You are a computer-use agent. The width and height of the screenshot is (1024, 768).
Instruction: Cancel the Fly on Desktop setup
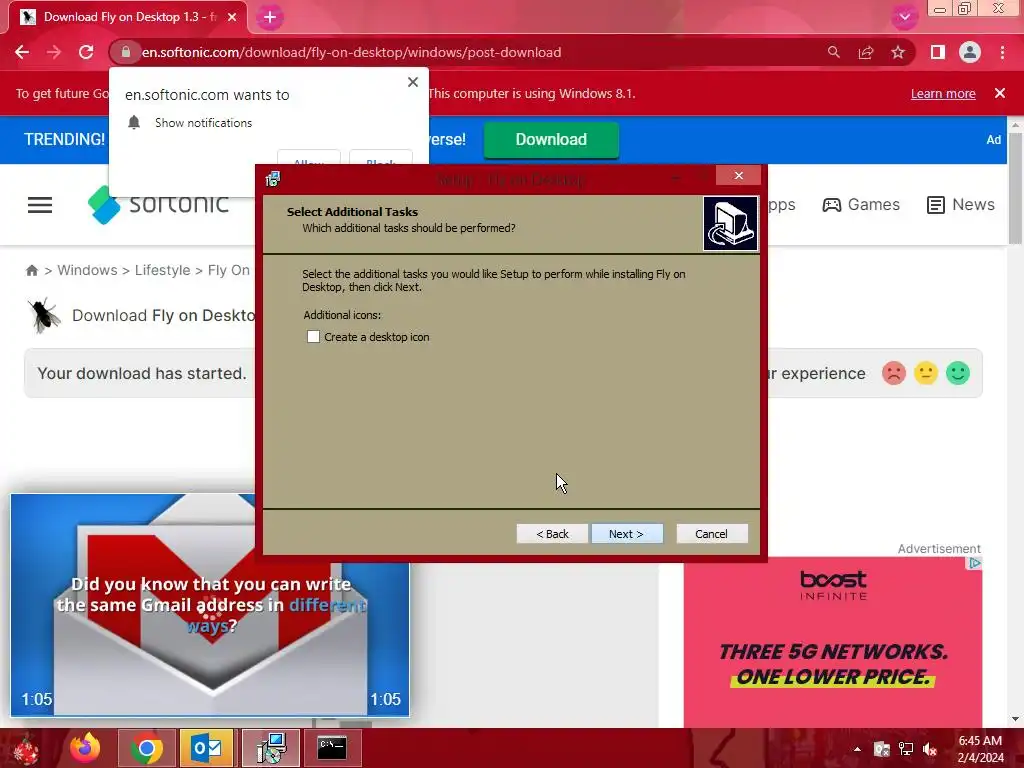pos(711,534)
